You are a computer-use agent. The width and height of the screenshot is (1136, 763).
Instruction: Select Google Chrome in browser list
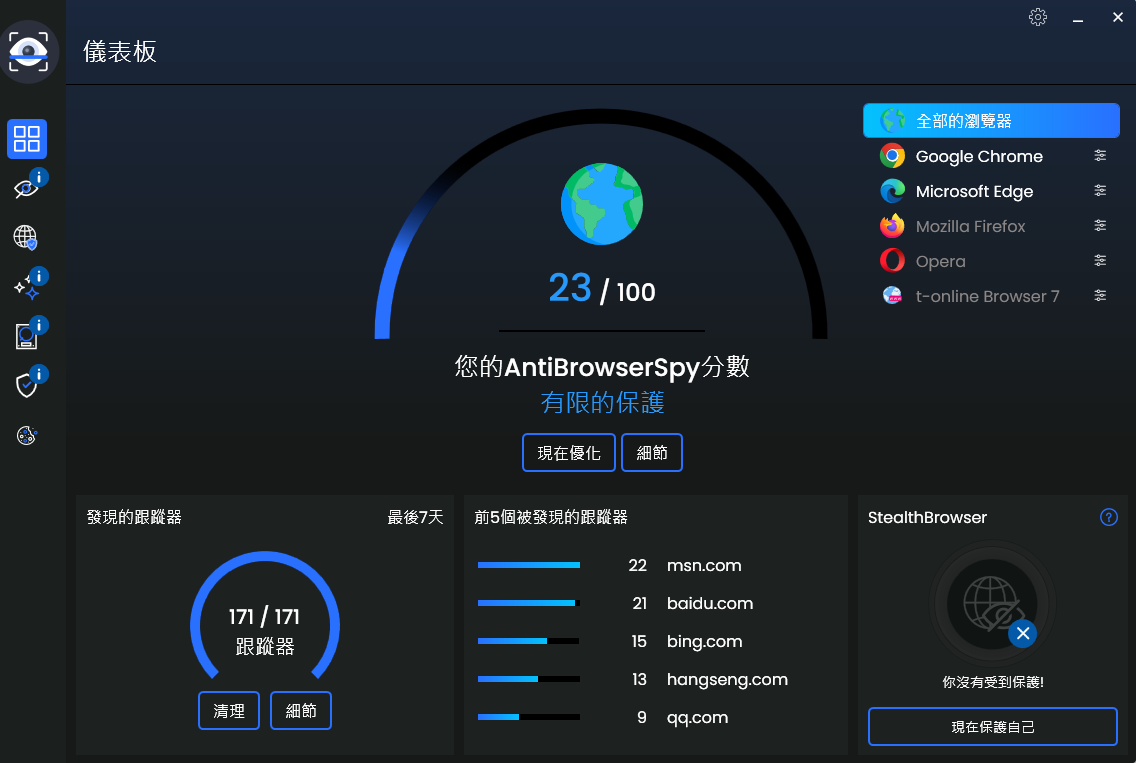[991, 156]
